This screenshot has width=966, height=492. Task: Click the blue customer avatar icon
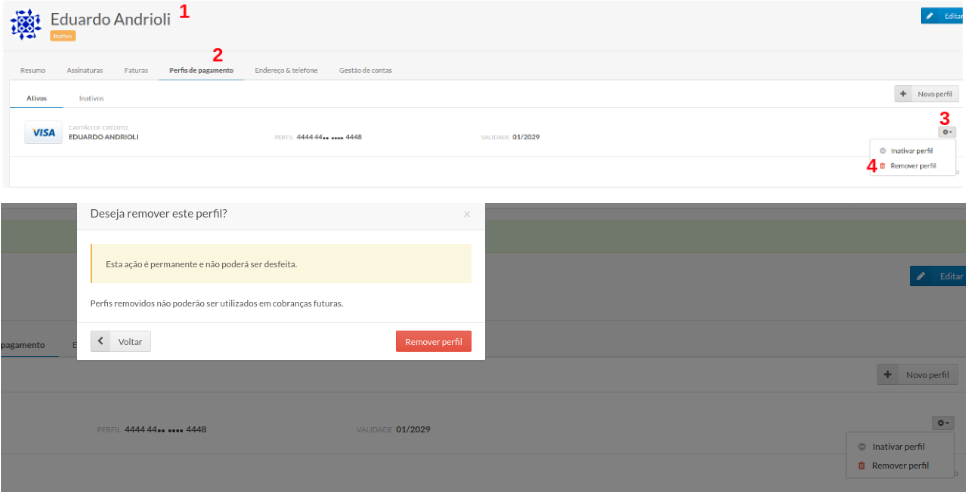(x=25, y=24)
